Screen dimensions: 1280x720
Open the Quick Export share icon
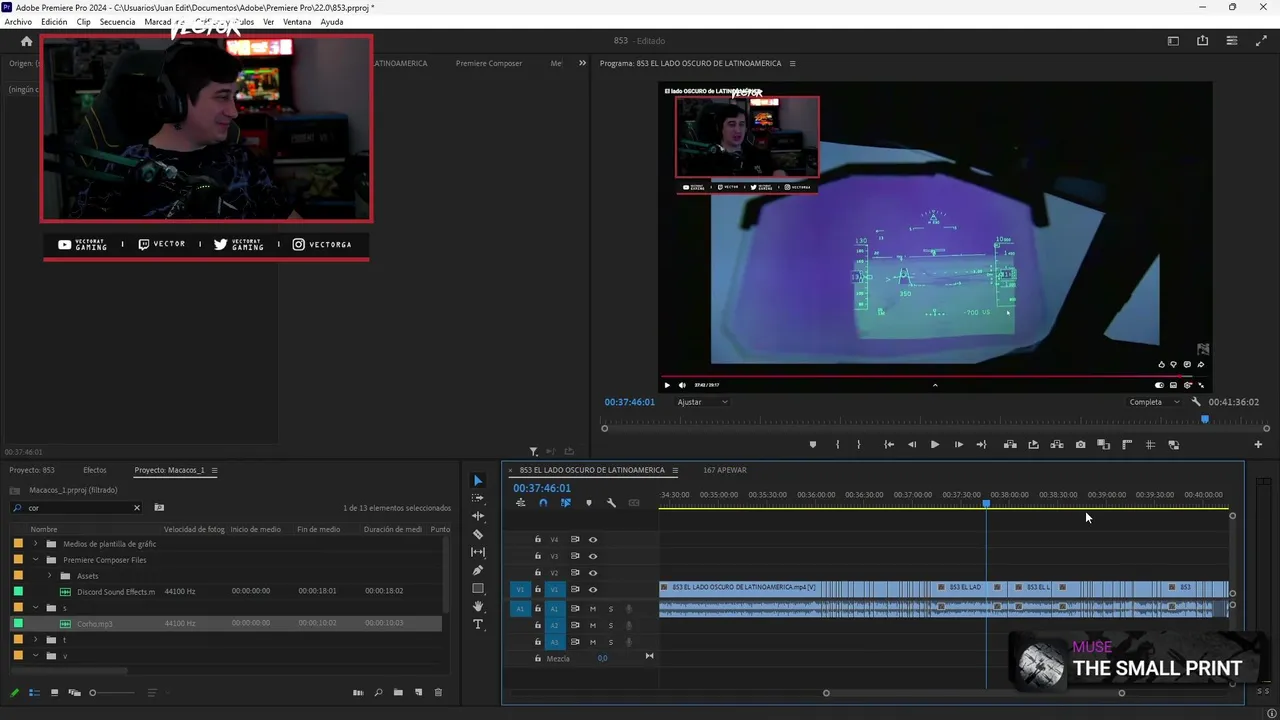tap(1202, 41)
